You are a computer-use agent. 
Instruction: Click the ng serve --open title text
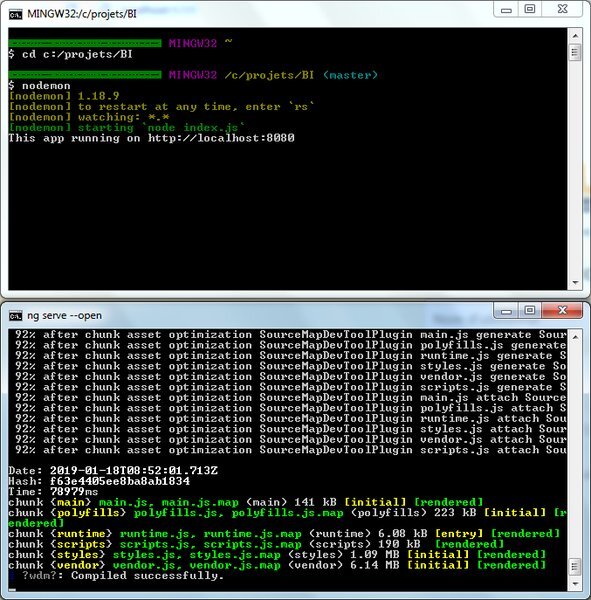tap(64, 316)
